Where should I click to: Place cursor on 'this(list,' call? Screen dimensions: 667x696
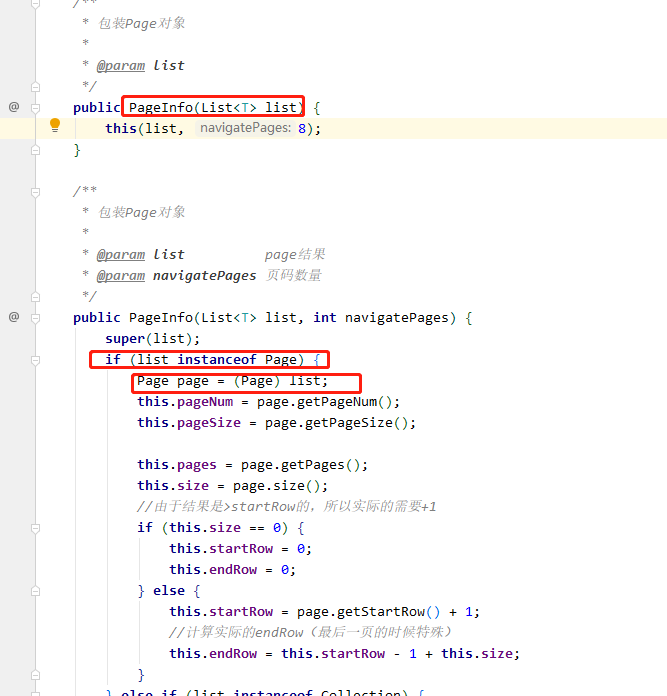pyautogui.click(x=144, y=129)
